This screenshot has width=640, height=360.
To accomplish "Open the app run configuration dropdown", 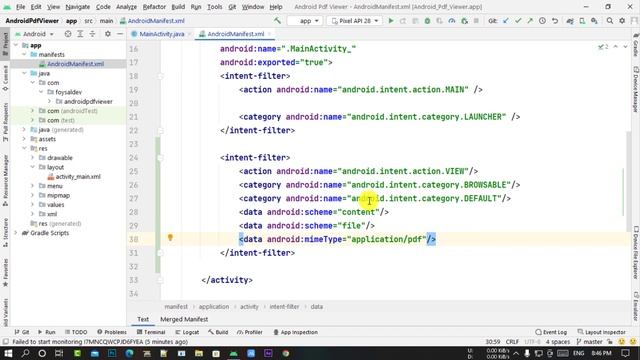I will [x=305, y=21].
